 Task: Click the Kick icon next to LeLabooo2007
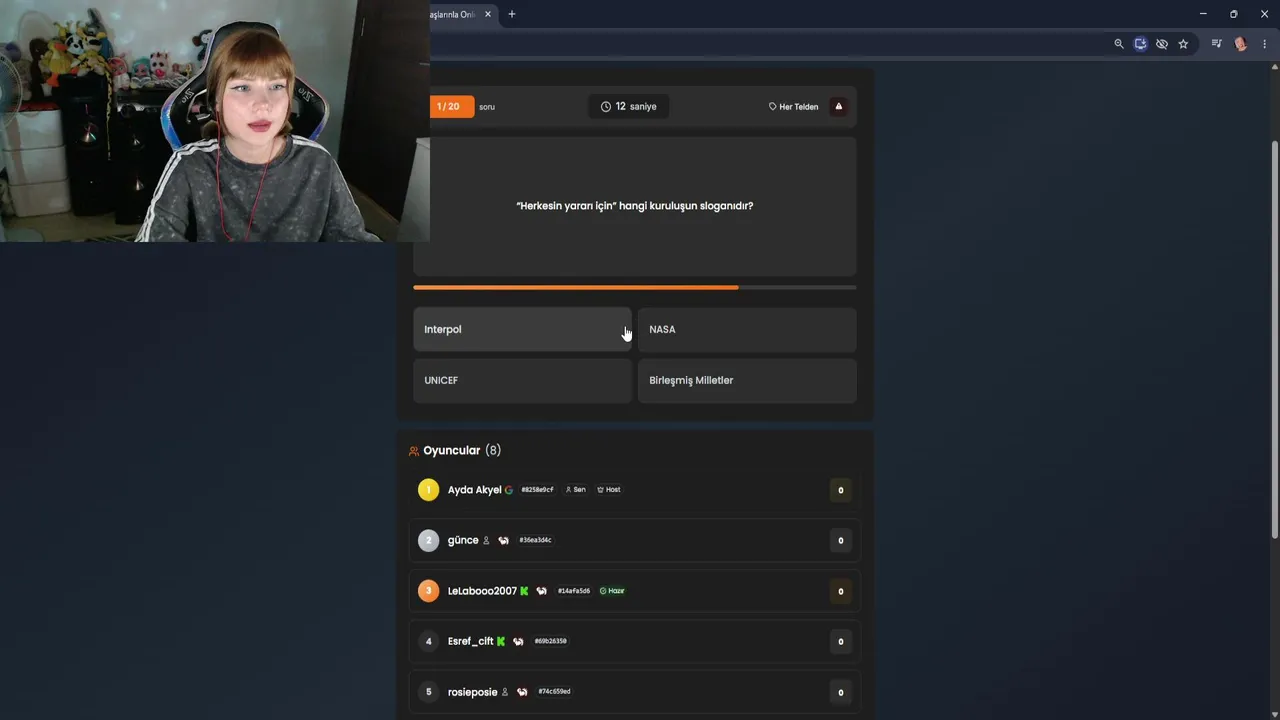coord(524,591)
